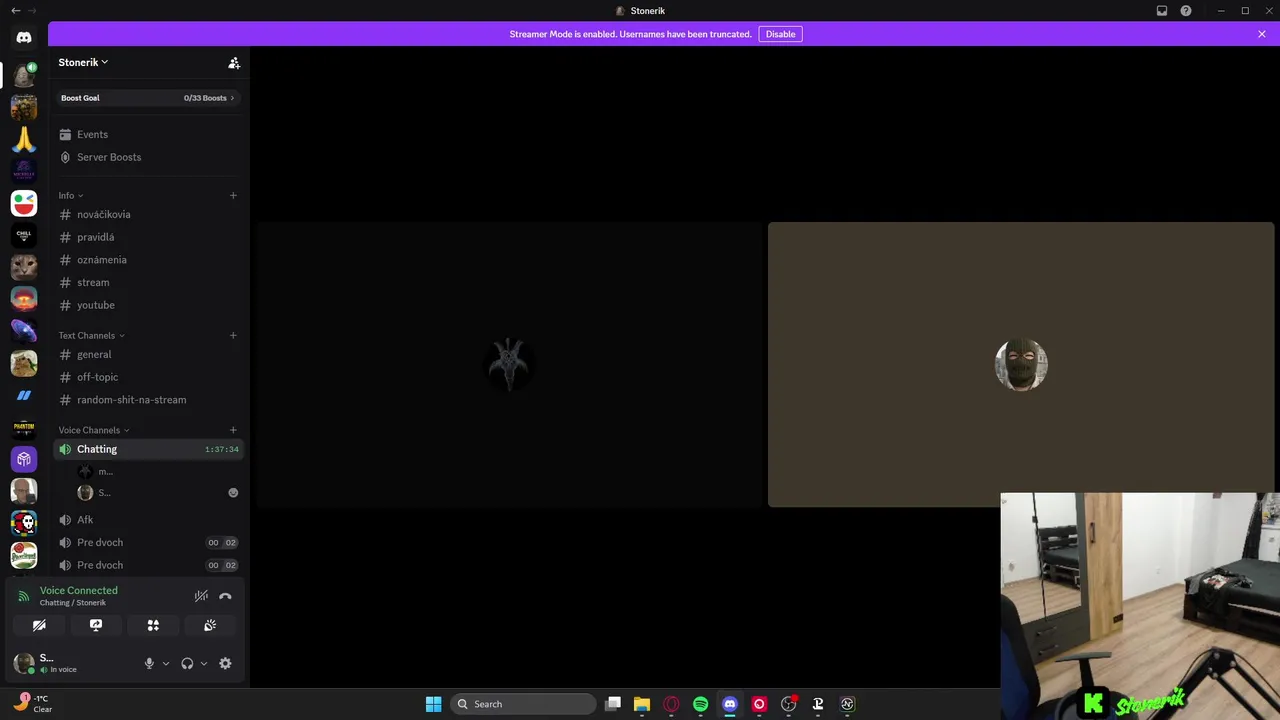Viewport: 1280px width, 720px height.
Task: Click the invite people icon next to Stonerik
Action: [x=234, y=63]
